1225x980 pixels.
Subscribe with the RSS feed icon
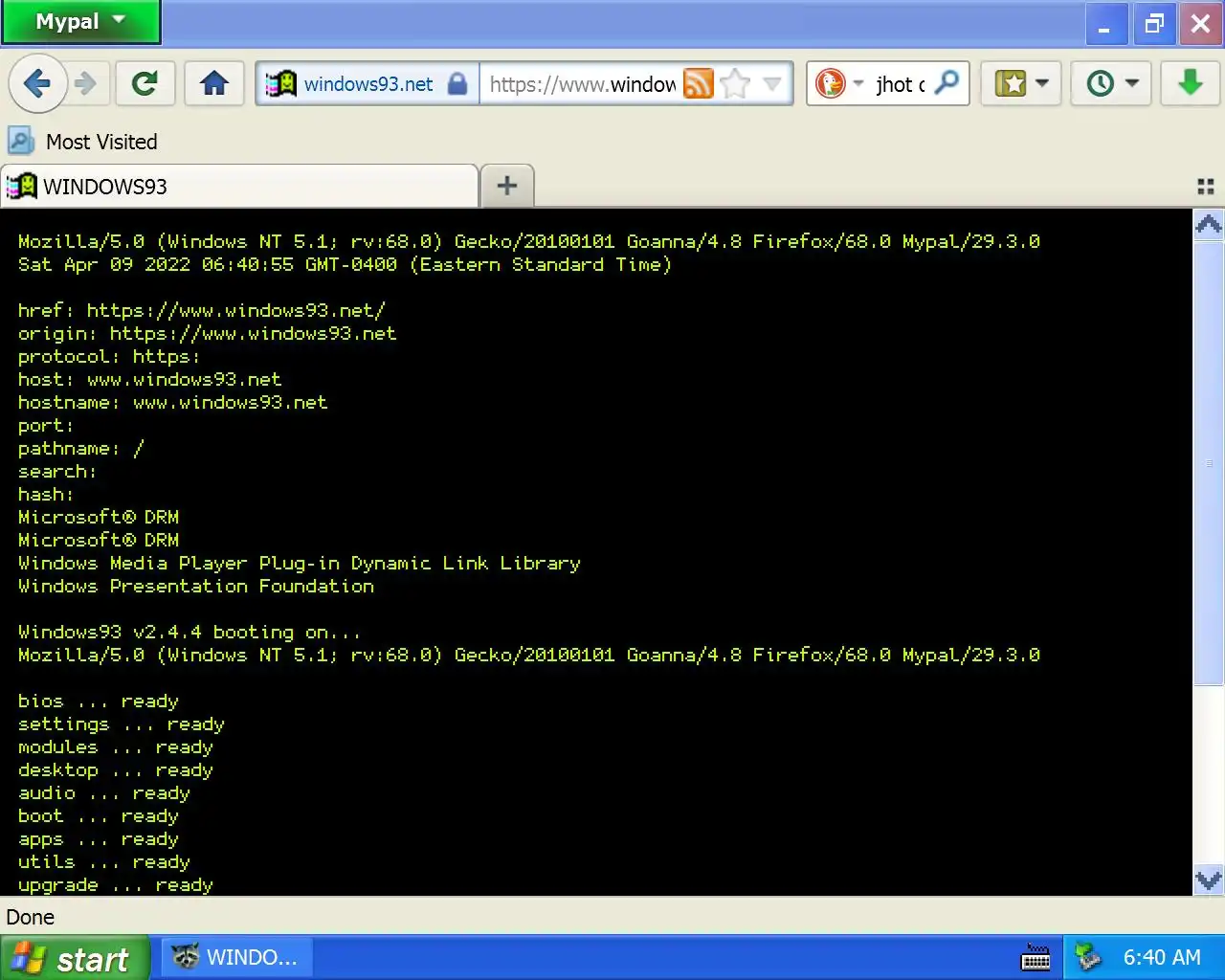pos(699,84)
